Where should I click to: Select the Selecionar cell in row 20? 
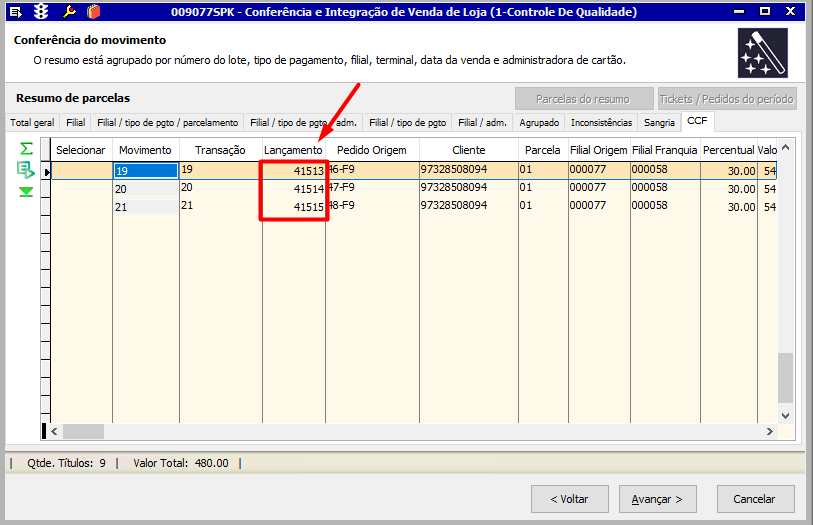[81, 189]
